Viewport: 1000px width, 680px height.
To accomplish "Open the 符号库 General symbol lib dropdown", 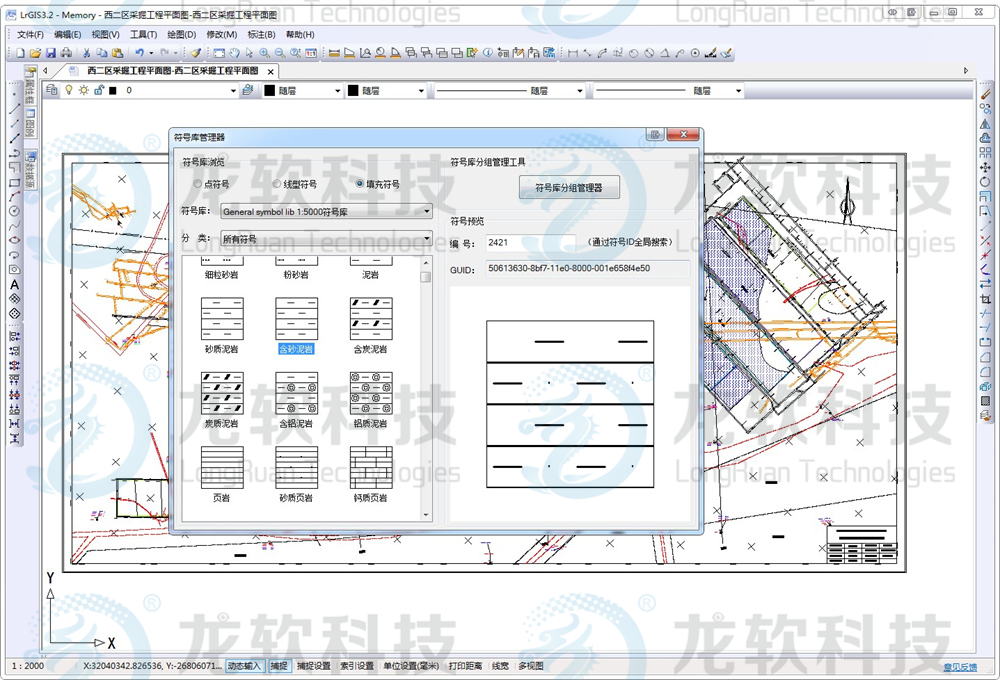I will pos(326,212).
